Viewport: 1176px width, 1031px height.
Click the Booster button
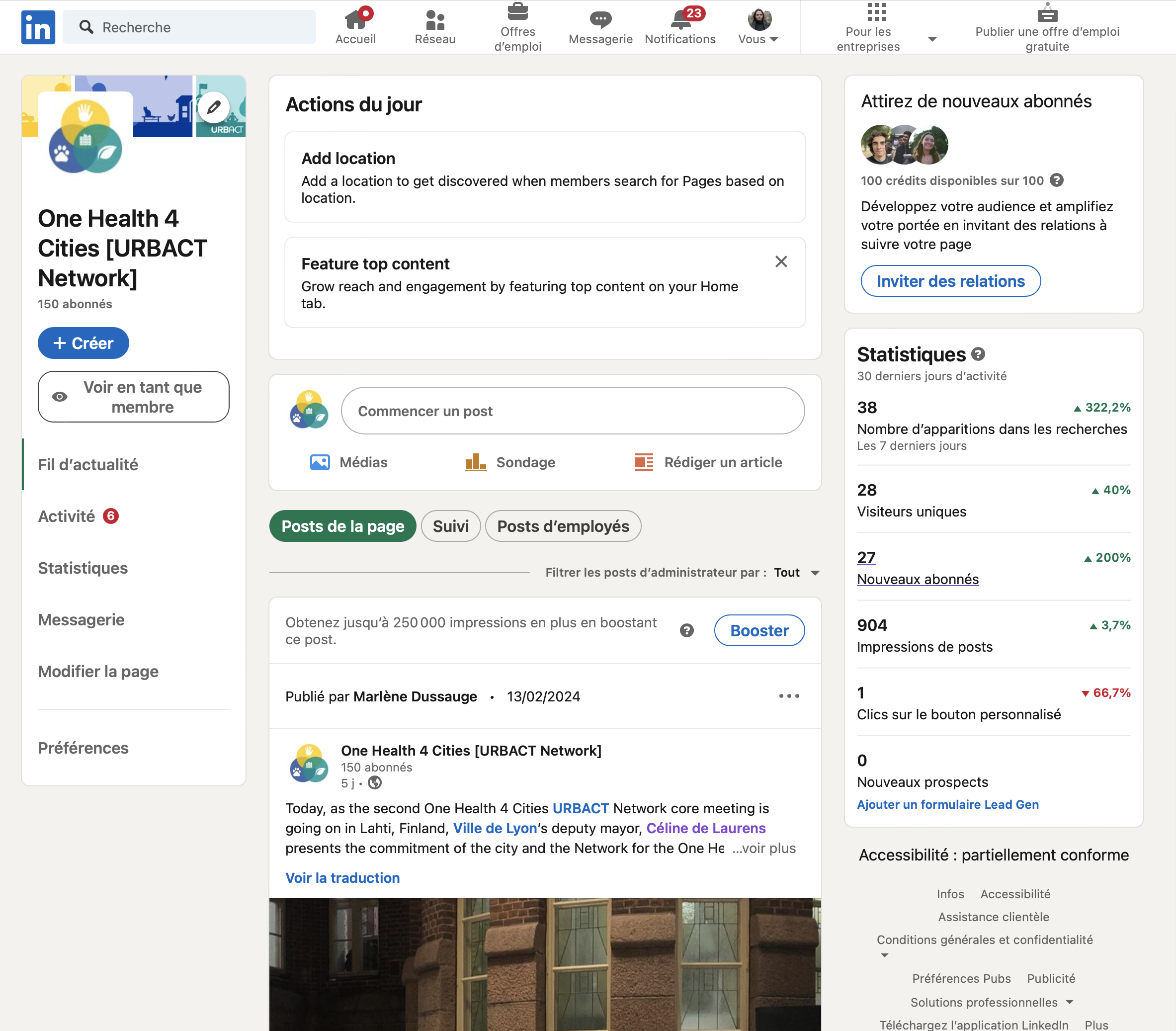click(x=759, y=630)
